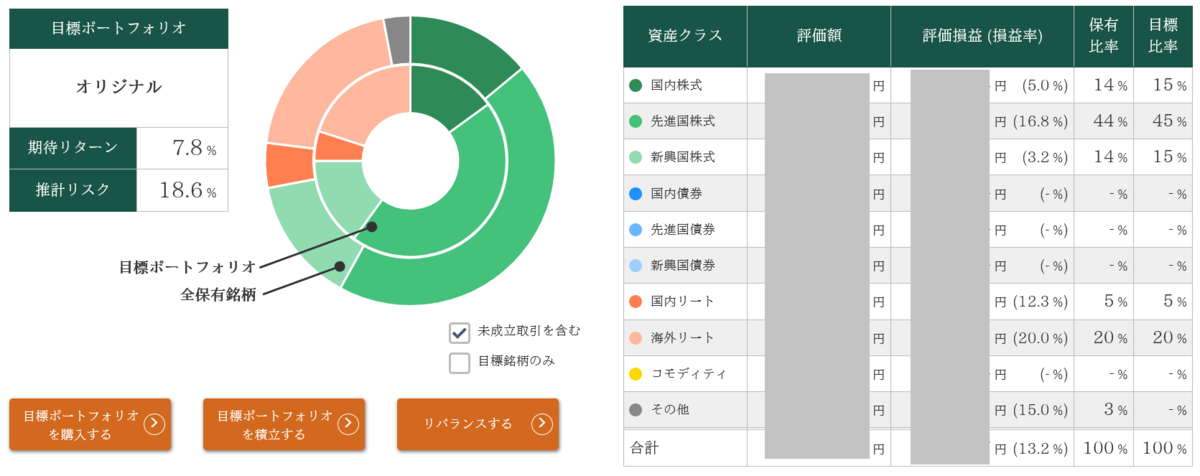Click the 目標比率 column header
1200x476 pixels.
[1162, 35]
